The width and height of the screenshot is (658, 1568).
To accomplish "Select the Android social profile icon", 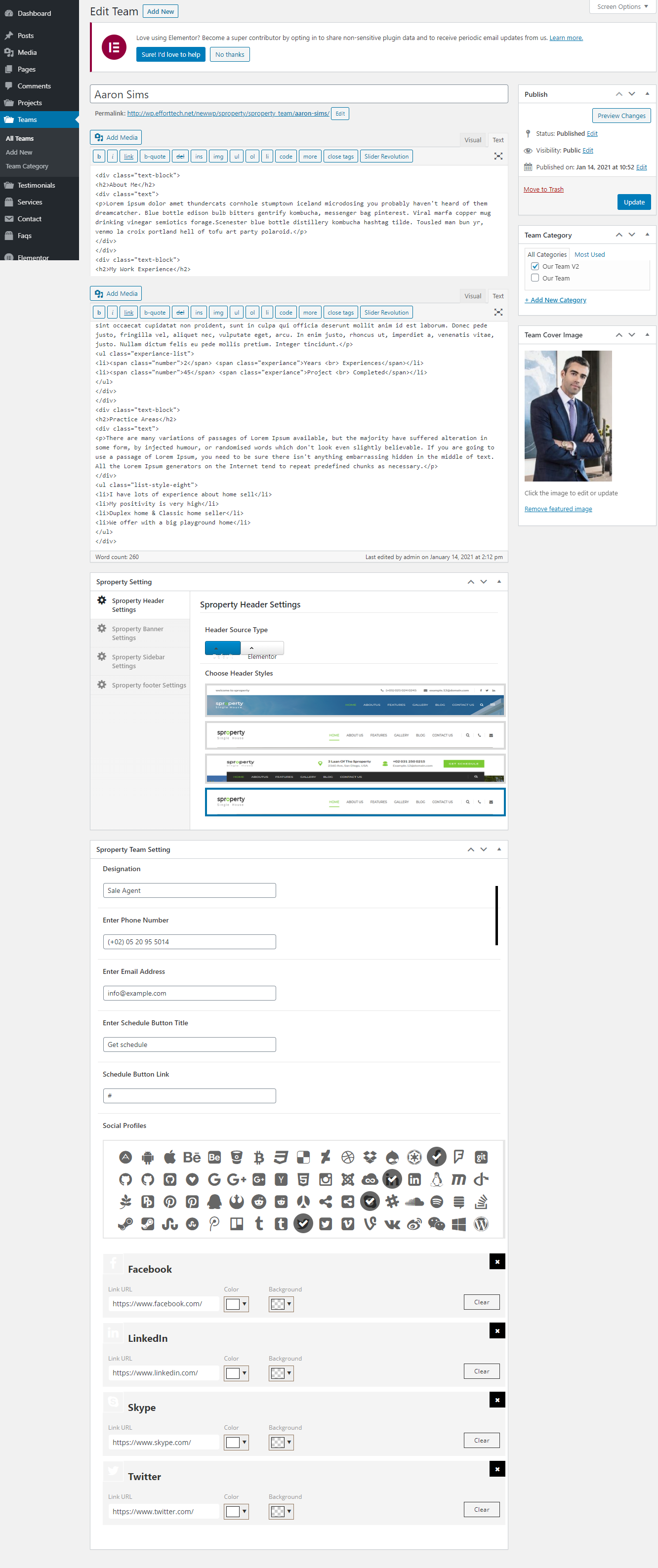I will pyautogui.click(x=147, y=1158).
